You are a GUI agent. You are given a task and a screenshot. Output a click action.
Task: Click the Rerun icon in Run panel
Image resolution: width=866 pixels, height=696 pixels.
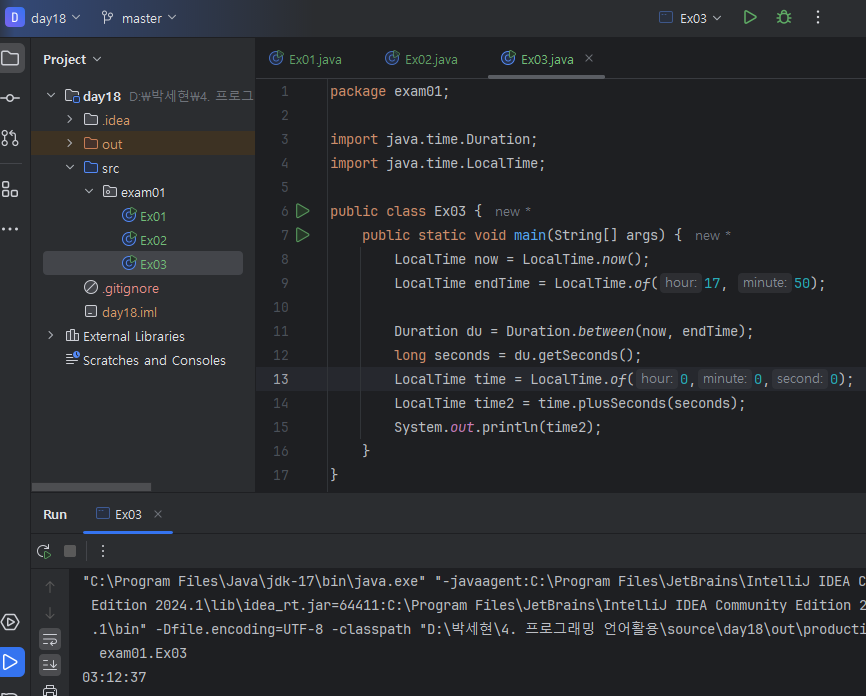(x=44, y=551)
